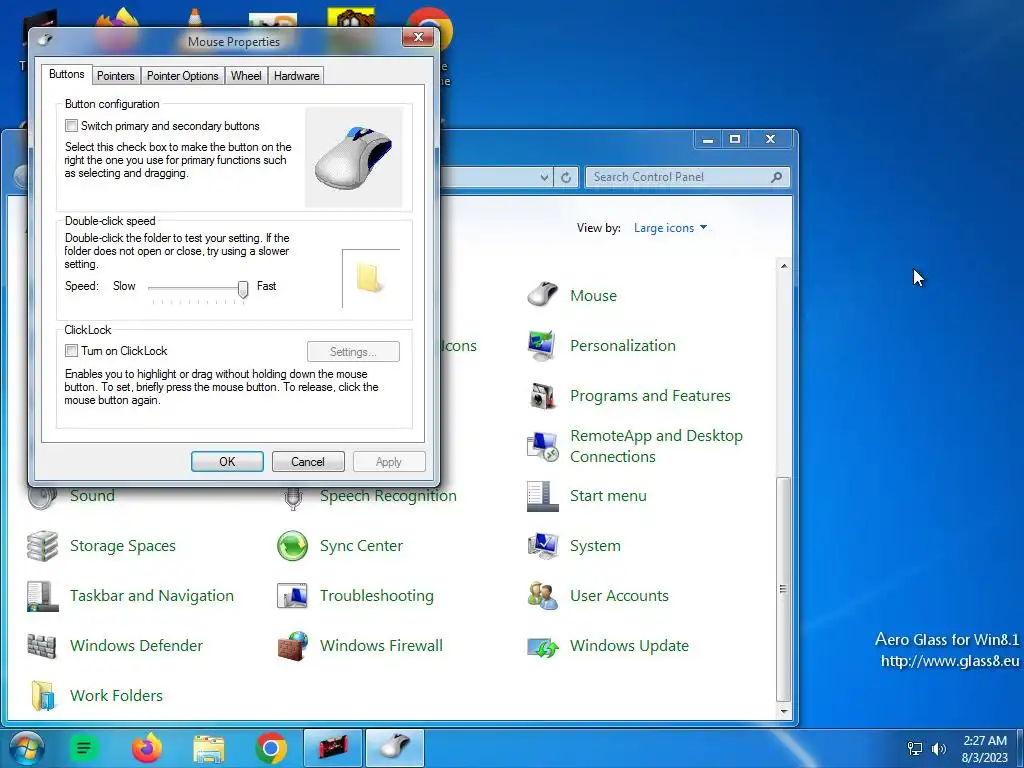Click the Control Panel scrollbar up arrow
This screenshot has width=1024, height=768.
784,266
